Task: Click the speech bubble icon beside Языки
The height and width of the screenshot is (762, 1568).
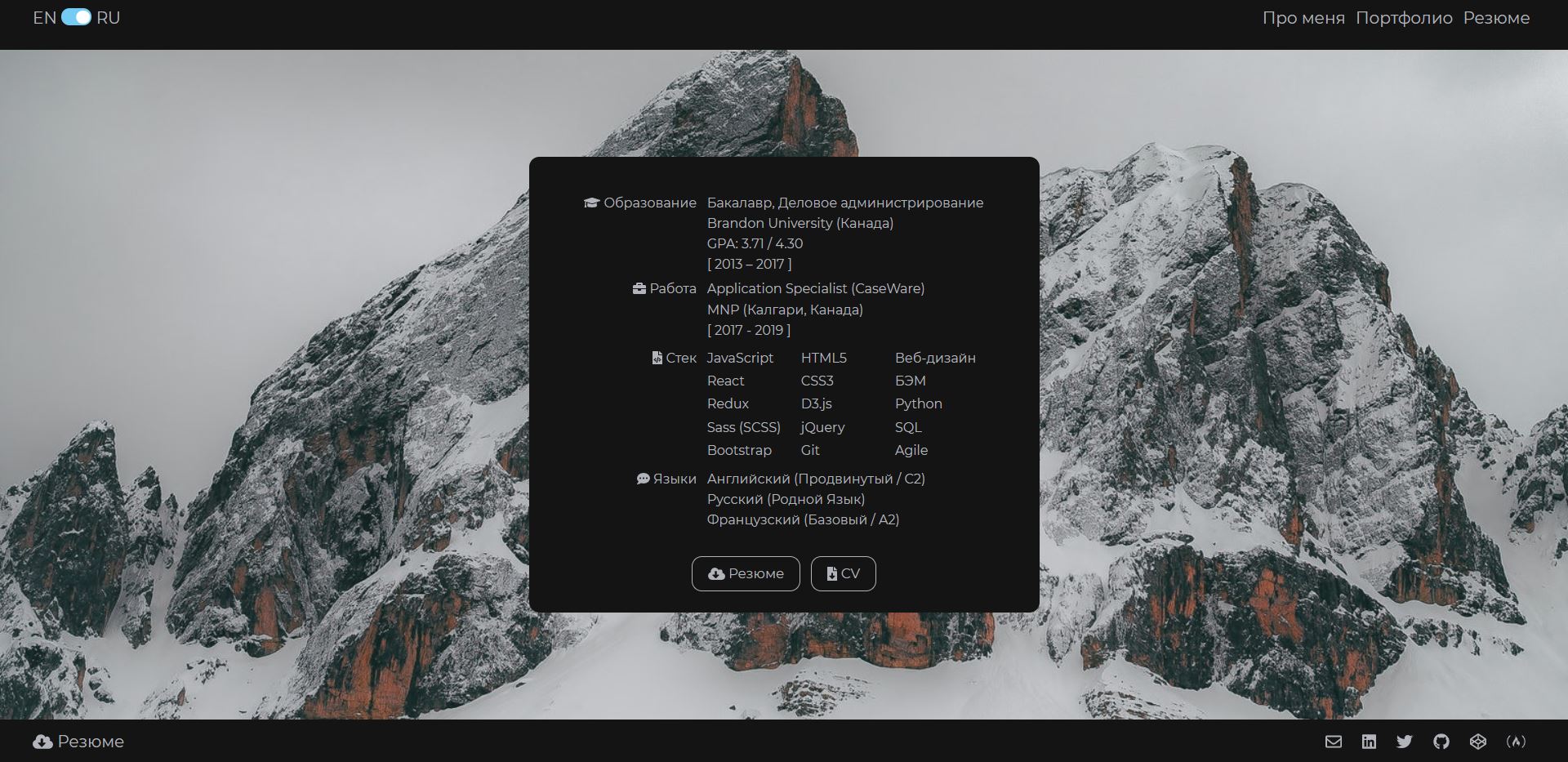Action: pos(643,479)
